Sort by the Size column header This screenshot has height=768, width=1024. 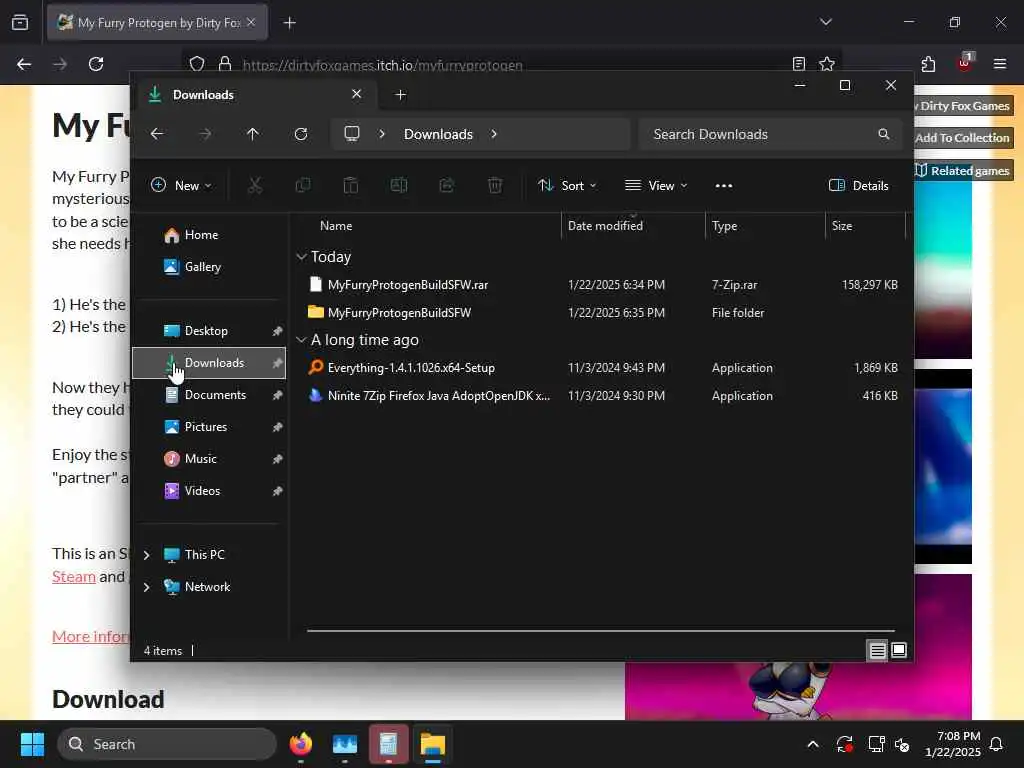[x=842, y=226]
